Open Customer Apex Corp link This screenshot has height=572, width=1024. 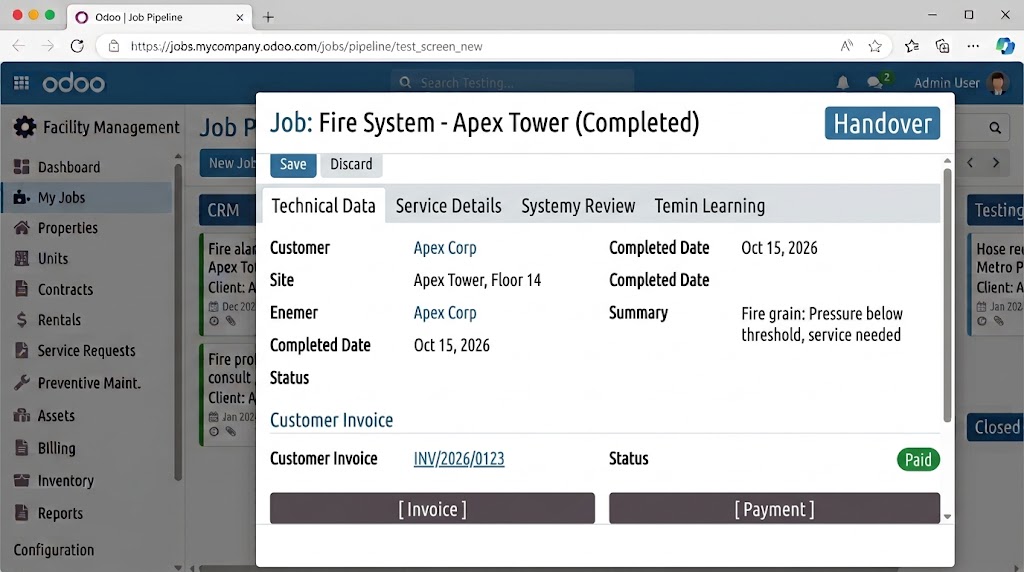point(445,247)
